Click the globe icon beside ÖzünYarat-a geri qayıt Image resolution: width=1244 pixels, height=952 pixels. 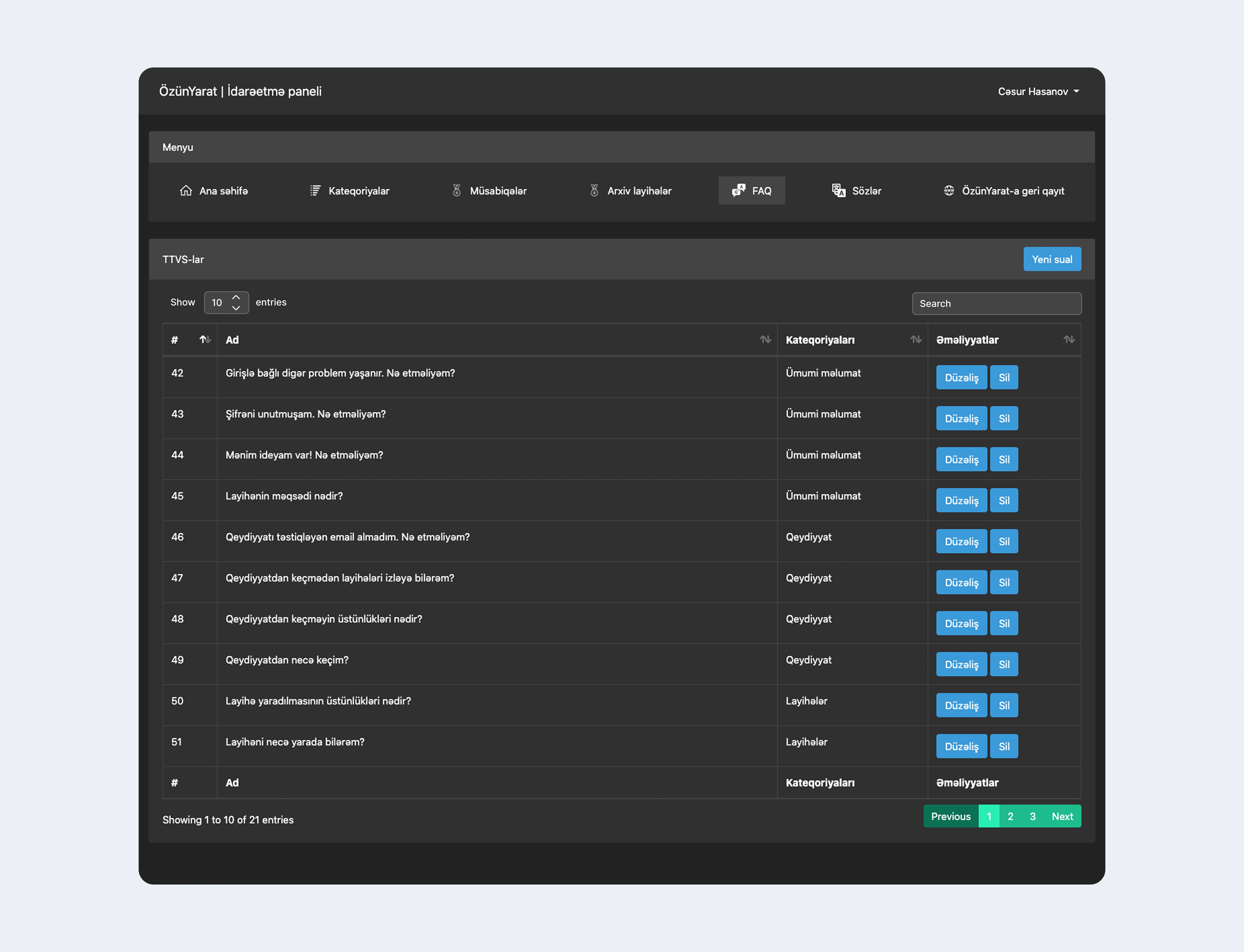(x=949, y=190)
